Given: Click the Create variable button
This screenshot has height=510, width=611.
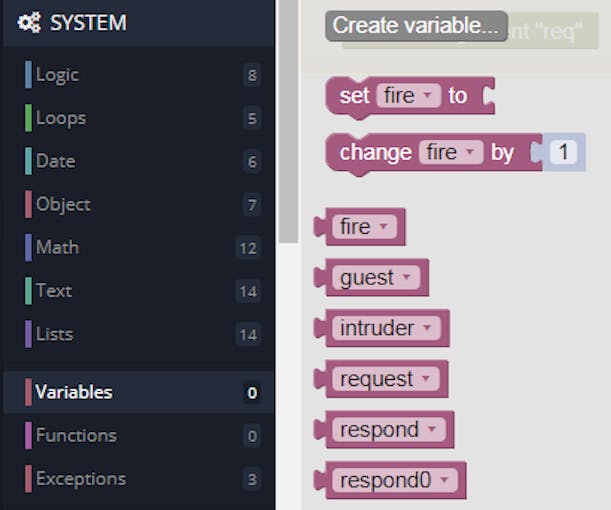Looking at the screenshot, I should coord(415,26).
